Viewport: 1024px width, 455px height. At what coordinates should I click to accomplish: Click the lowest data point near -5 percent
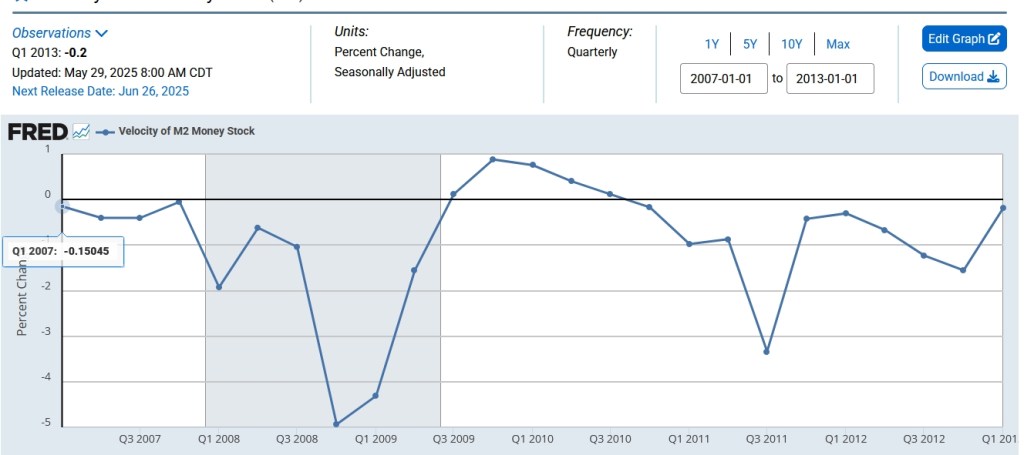click(x=336, y=424)
